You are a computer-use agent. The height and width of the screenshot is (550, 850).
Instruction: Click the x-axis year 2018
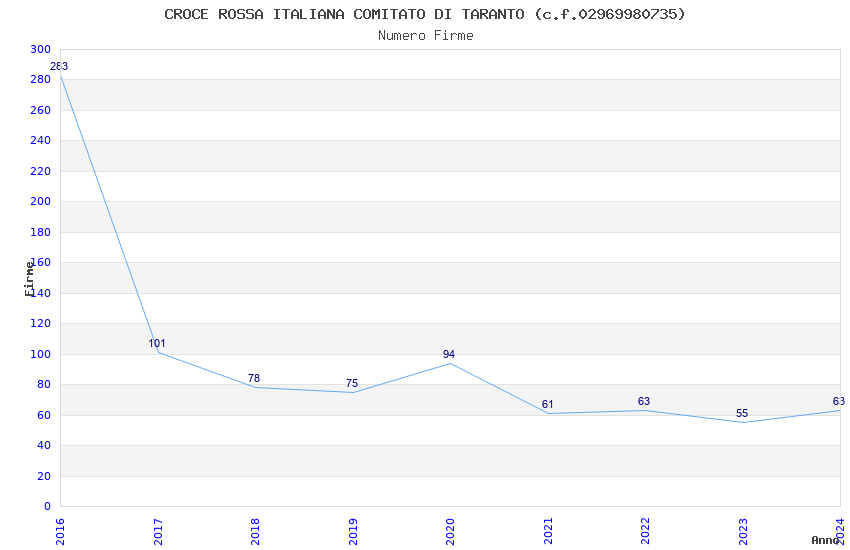[255, 532]
